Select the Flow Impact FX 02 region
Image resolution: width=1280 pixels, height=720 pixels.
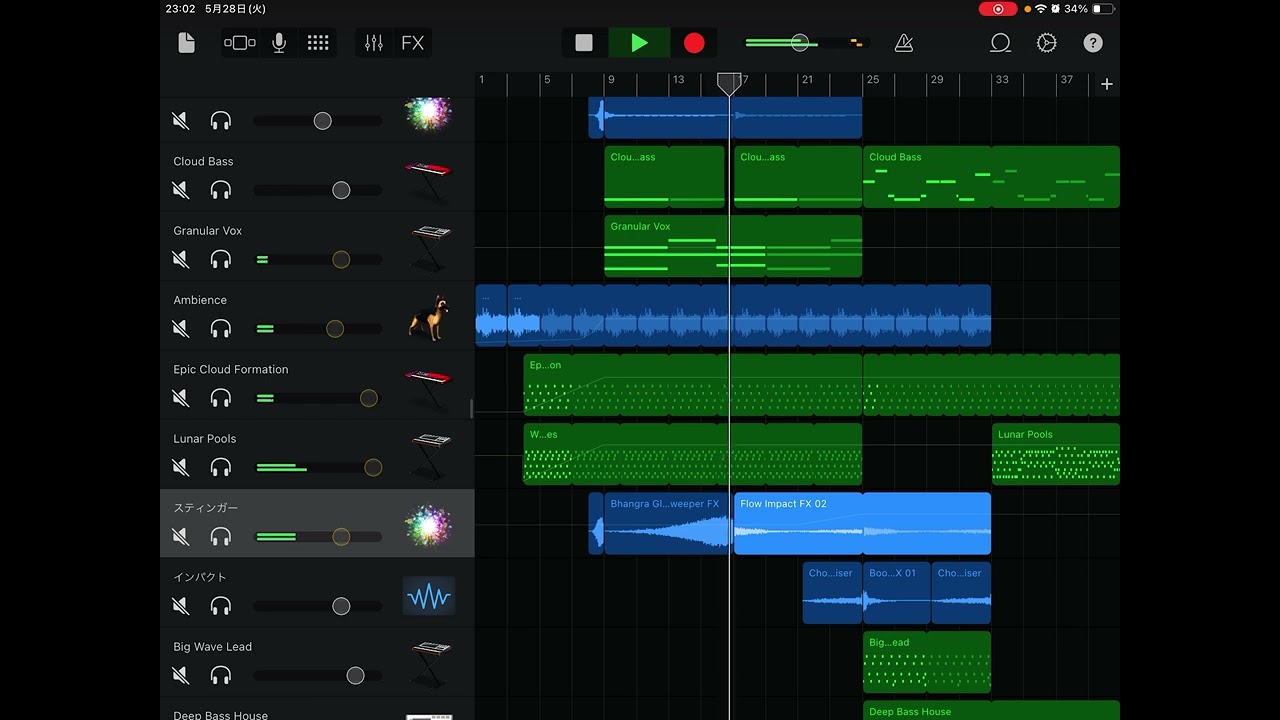(x=862, y=523)
